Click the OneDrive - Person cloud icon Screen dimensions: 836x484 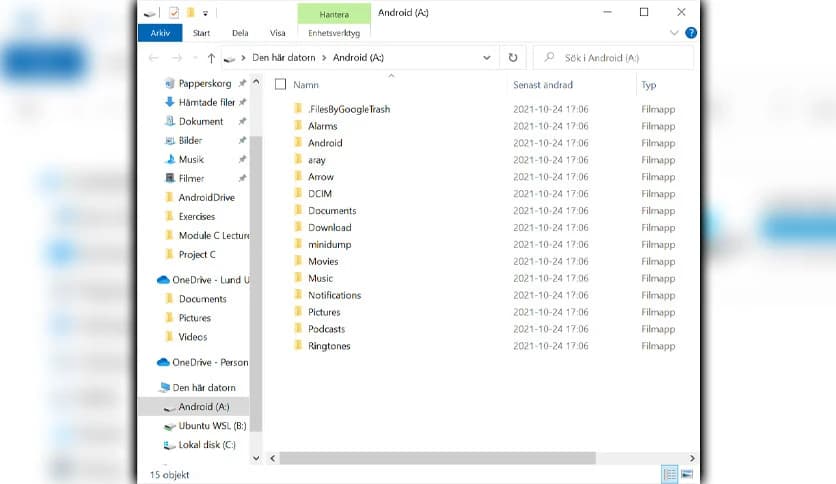pyautogui.click(x=163, y=362)
